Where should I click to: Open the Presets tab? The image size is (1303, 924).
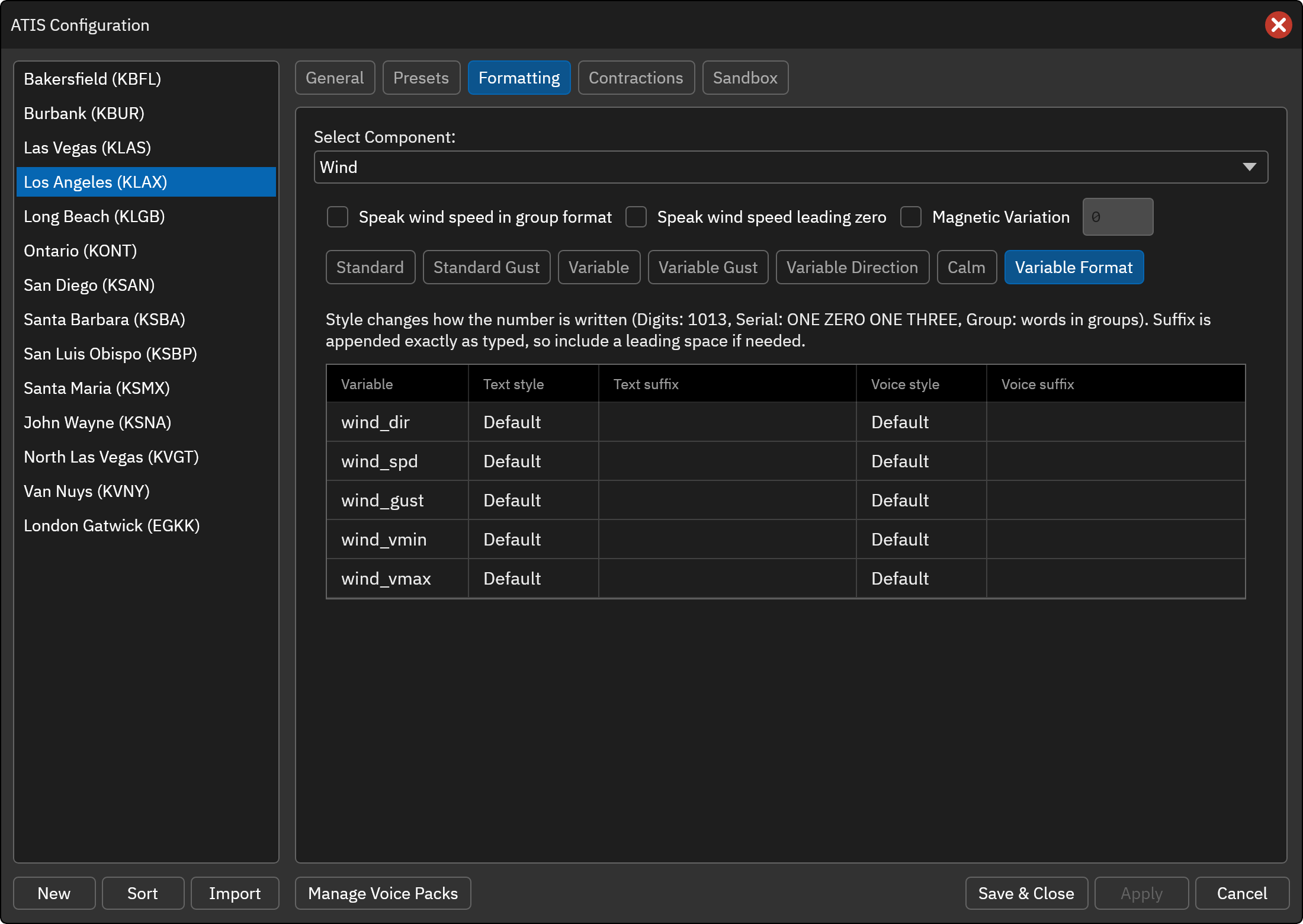(x=421, y=78)
